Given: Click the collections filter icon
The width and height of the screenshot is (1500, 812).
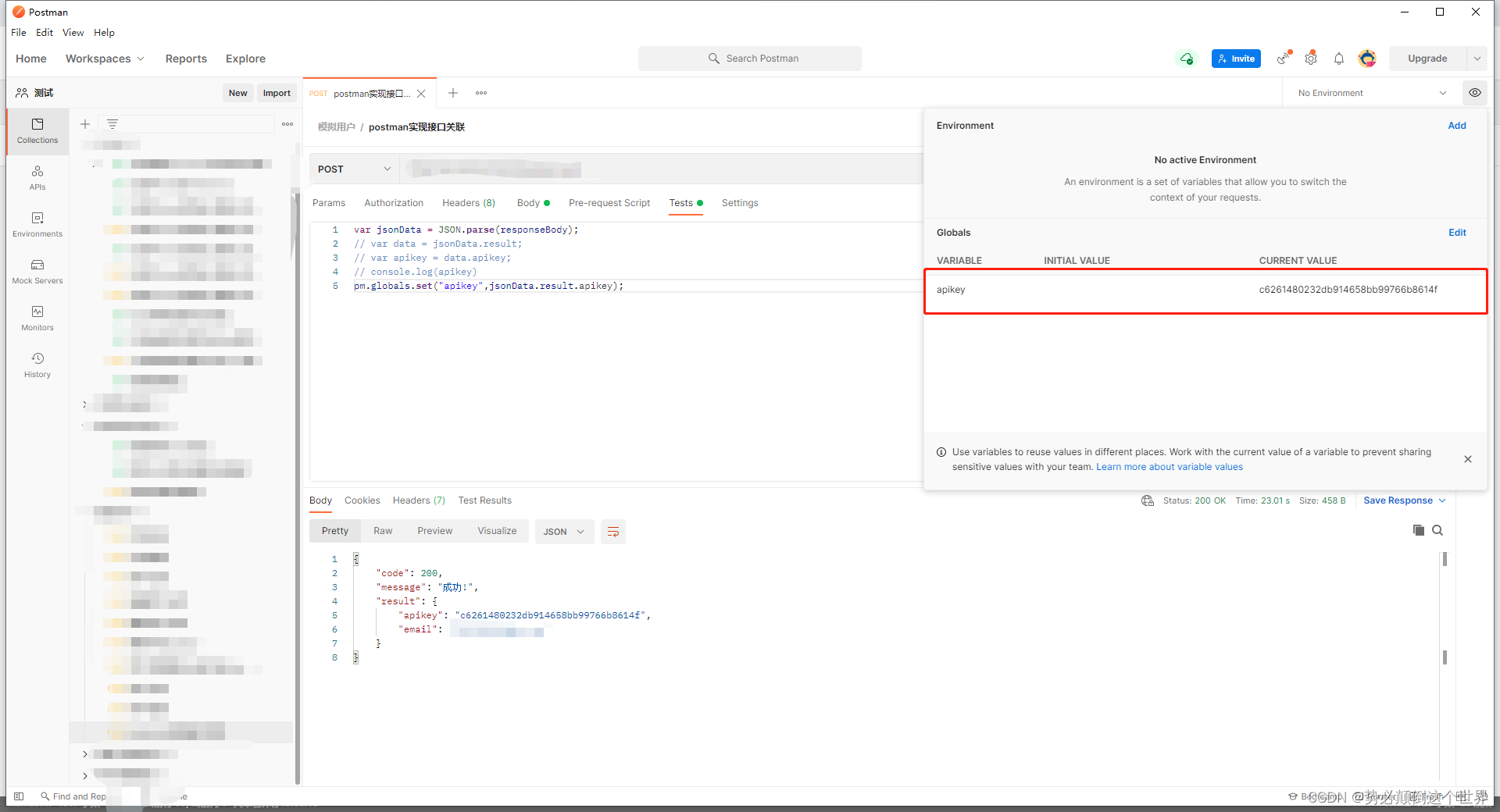Looking at the screenshot, I should pyautogui.click(x=112, y=124).
